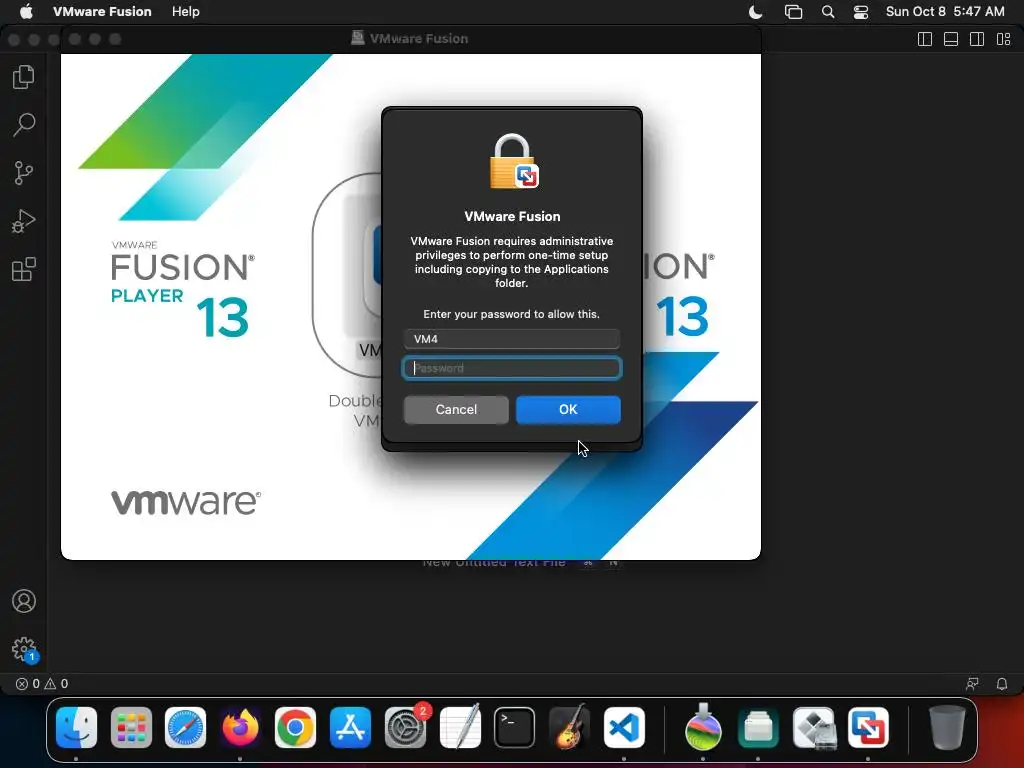Screen dimensions: 1024x768
Task: Open Control Center in the menu bar
Action: [861, 12]
